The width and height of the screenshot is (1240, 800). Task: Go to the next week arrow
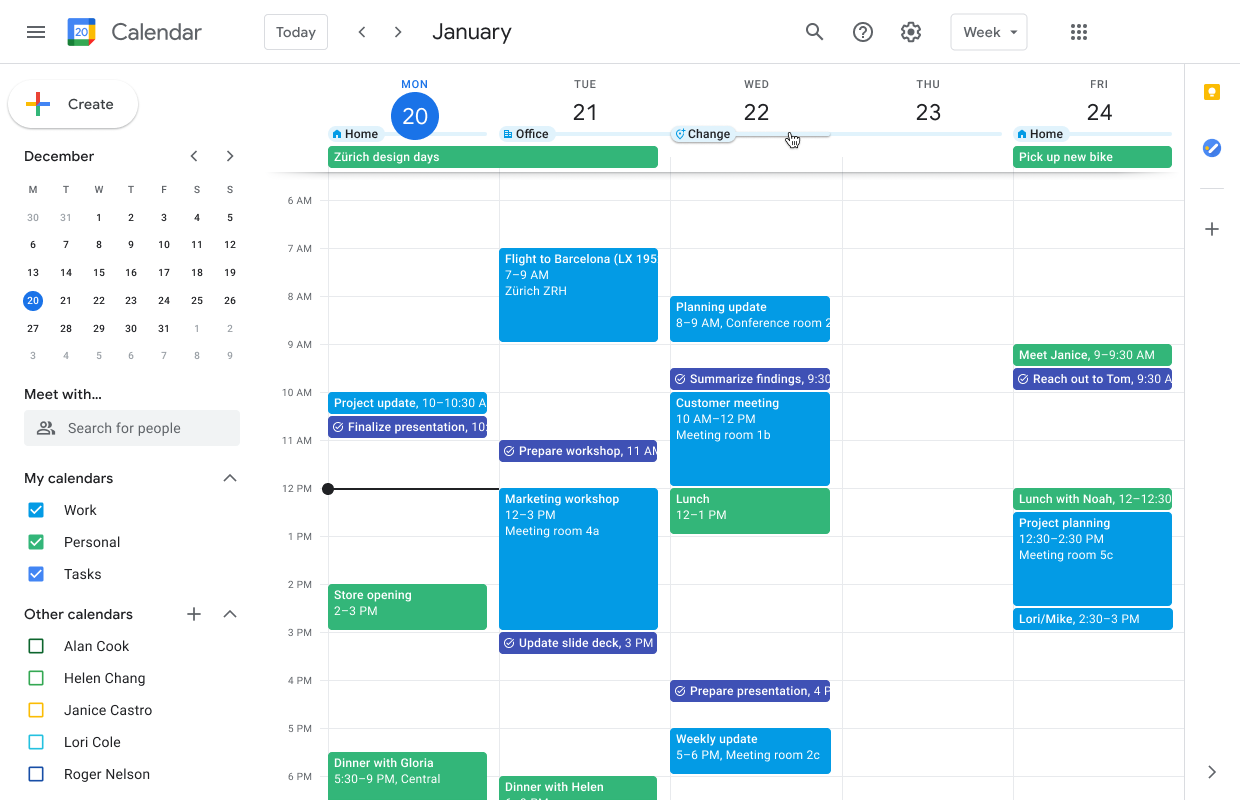point(398,32)
